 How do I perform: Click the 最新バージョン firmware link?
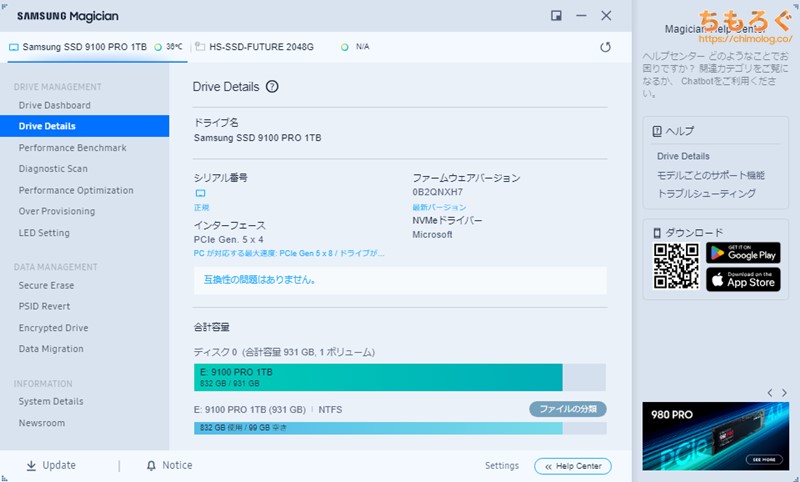click(x=439, y=207)
